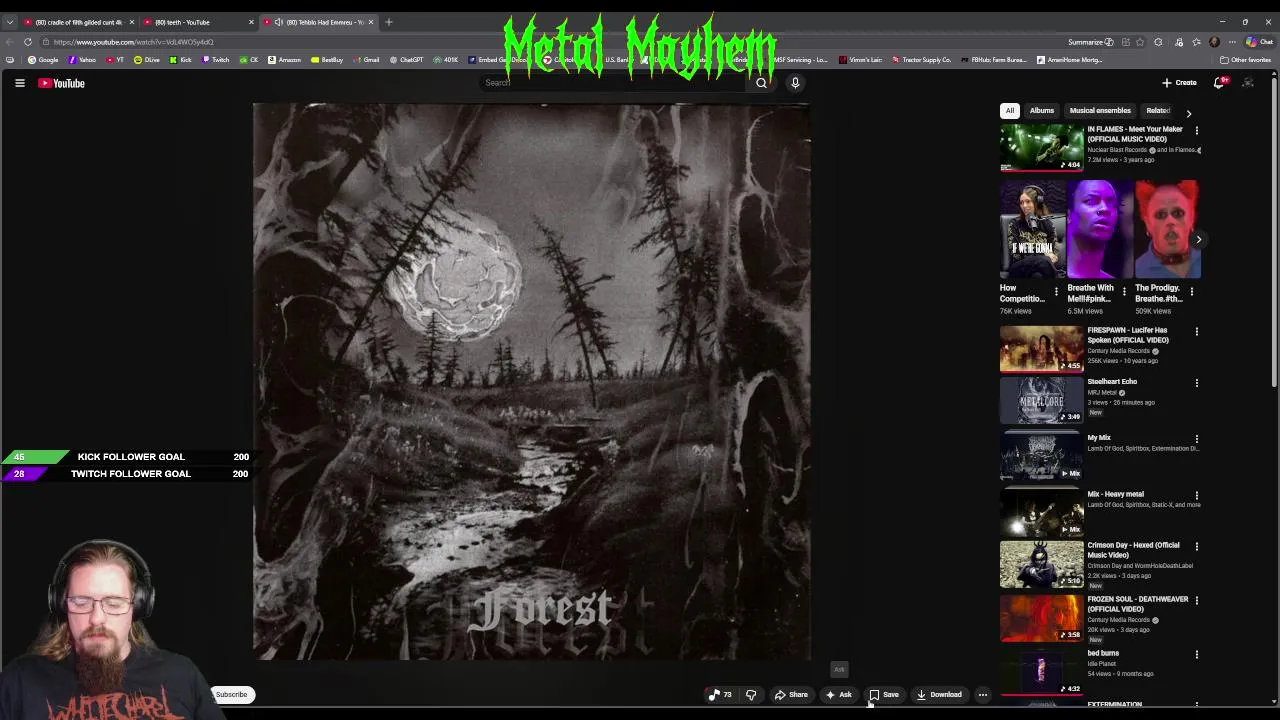Viewport: 1280px width, 720px height.
Task: Open the Amazon bookmark
Action: tap(285, 60)
